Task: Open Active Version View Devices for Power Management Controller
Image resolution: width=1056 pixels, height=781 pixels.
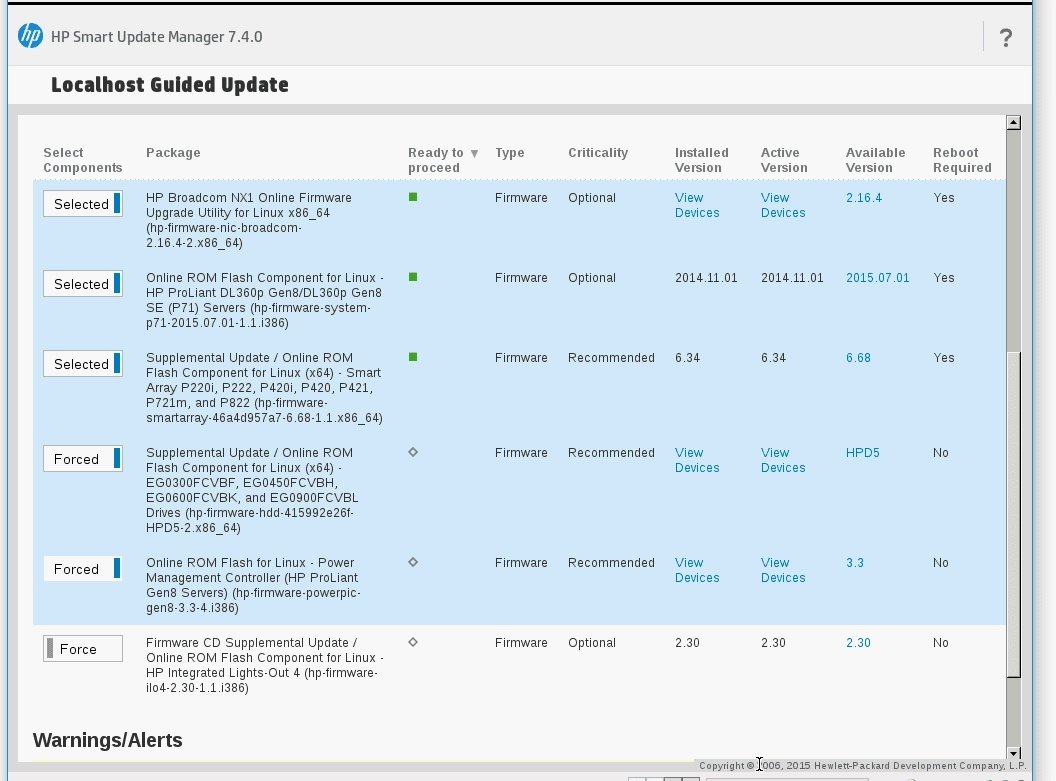Action: point(783,570)
